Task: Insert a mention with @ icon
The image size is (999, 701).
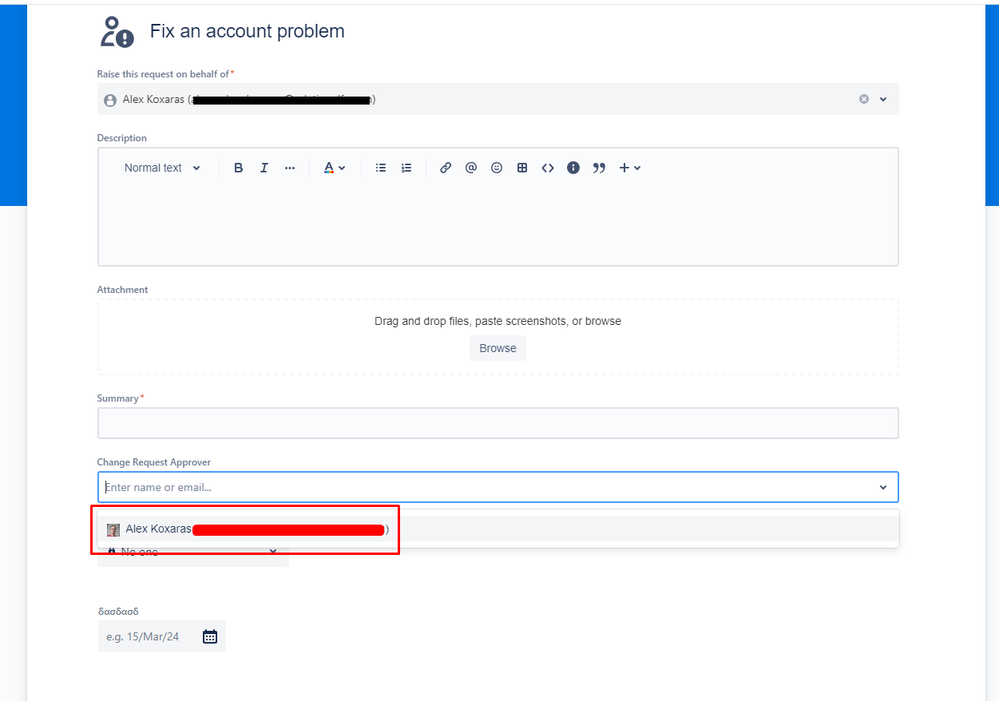Action: pos(471,168)
